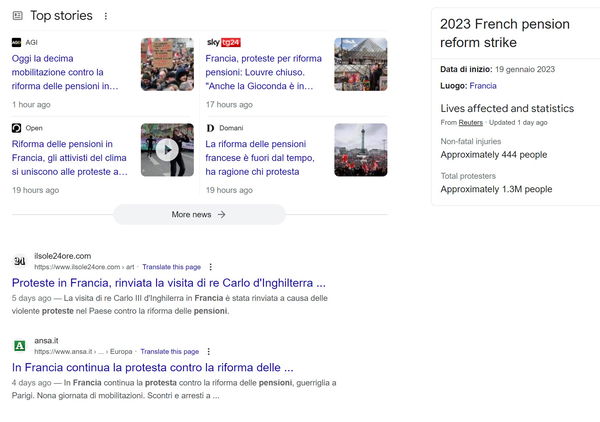
Task: Click the Open publisher logo icon
Action: (x=16, y=128)
